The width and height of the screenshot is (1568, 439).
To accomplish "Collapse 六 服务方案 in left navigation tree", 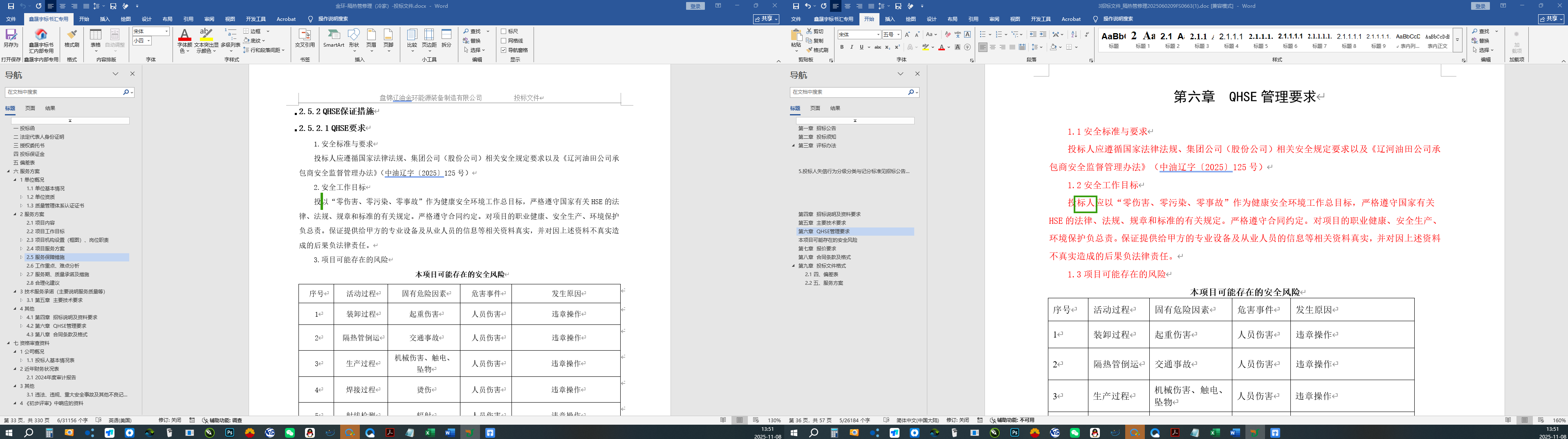I will coord(9,171).
